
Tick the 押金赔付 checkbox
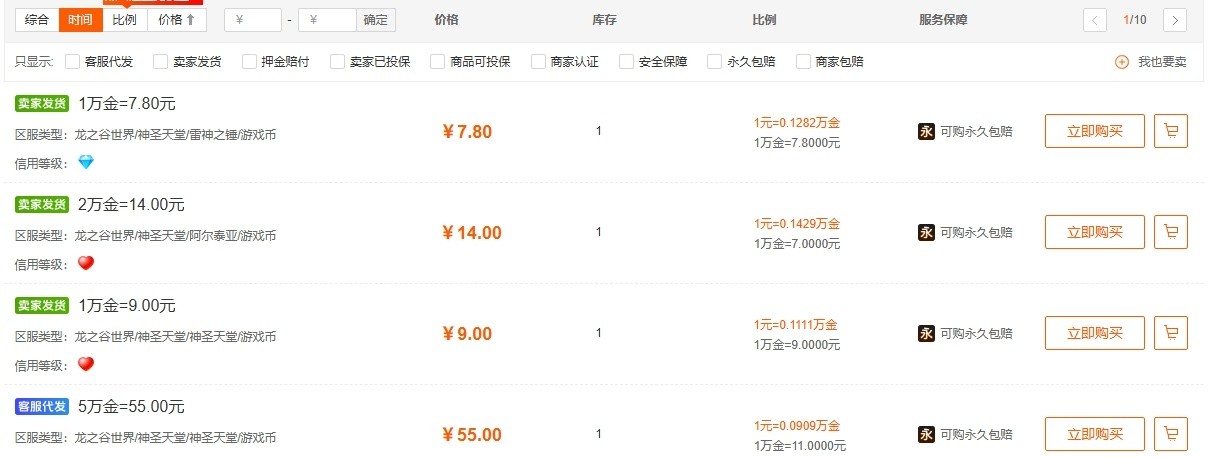pos(250,62)
